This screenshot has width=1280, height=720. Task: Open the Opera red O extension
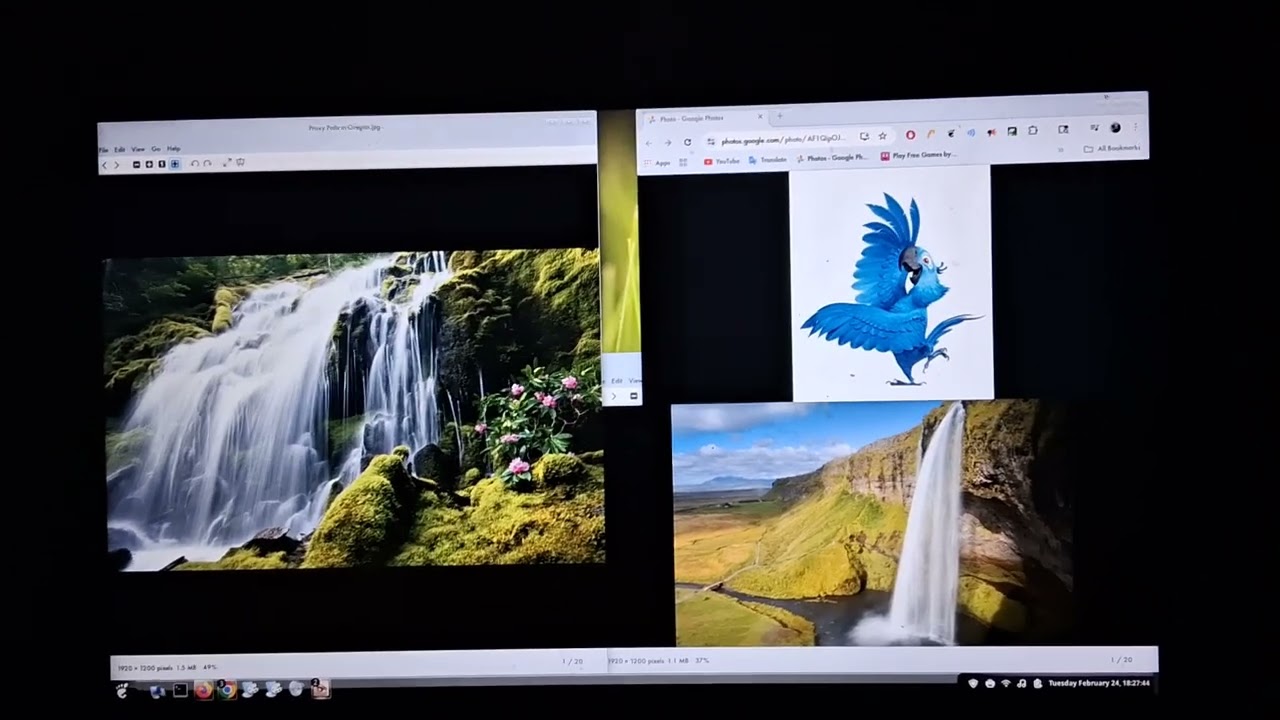(910, 135)
